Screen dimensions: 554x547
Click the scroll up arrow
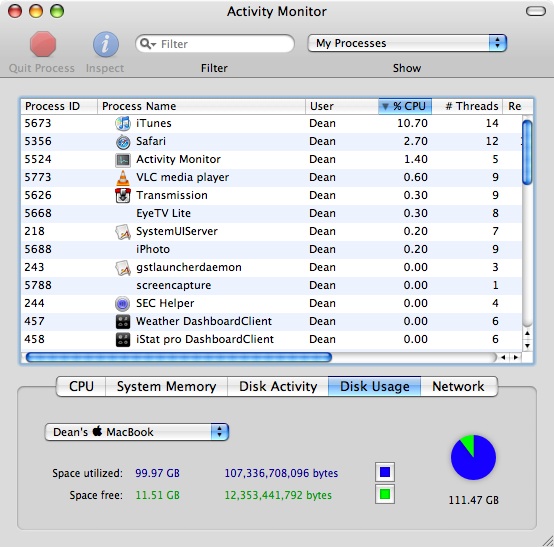pyautogui.click(x=527, y=333)
